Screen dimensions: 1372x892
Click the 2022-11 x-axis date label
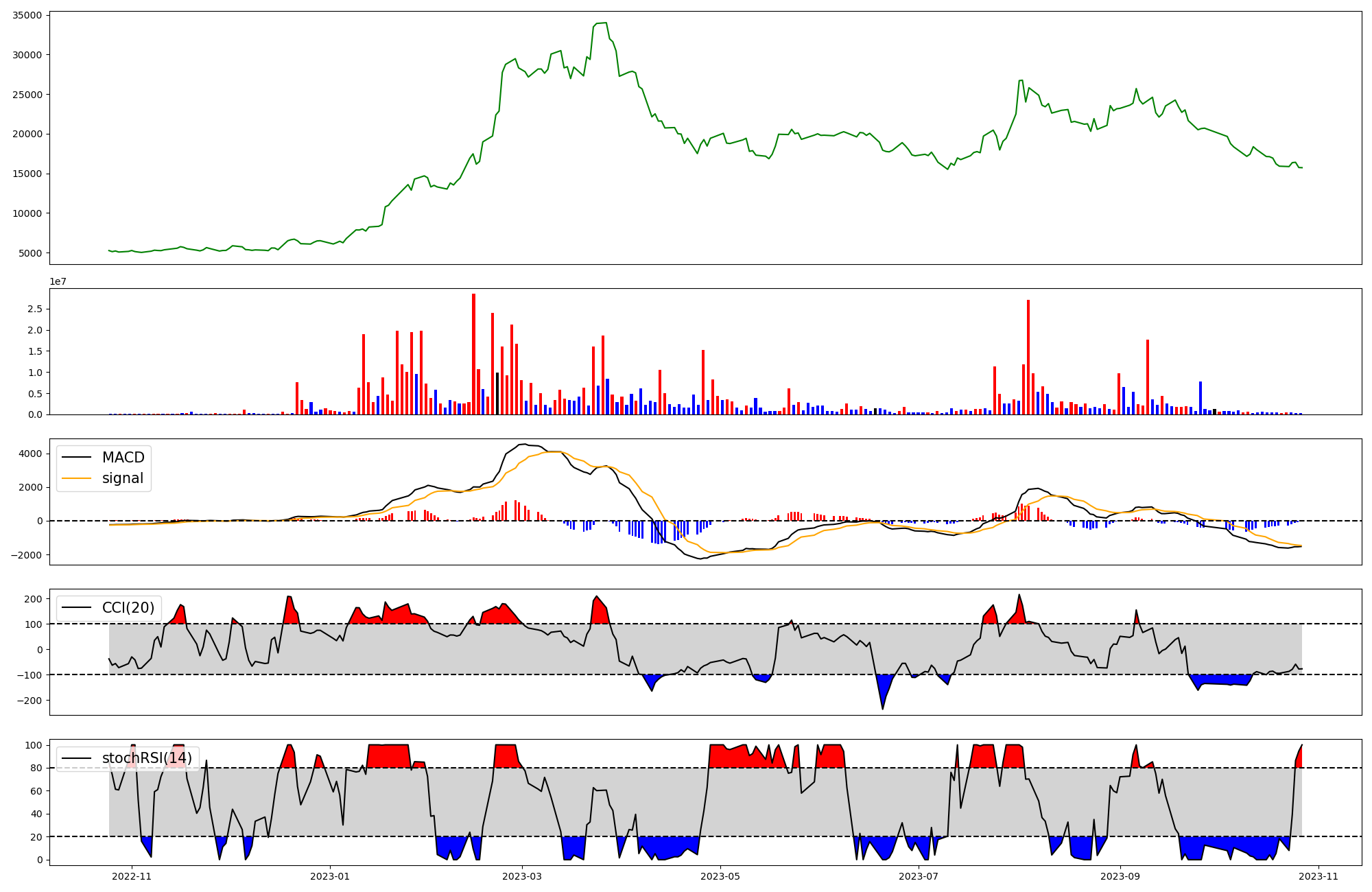click(x=132, y=876)
